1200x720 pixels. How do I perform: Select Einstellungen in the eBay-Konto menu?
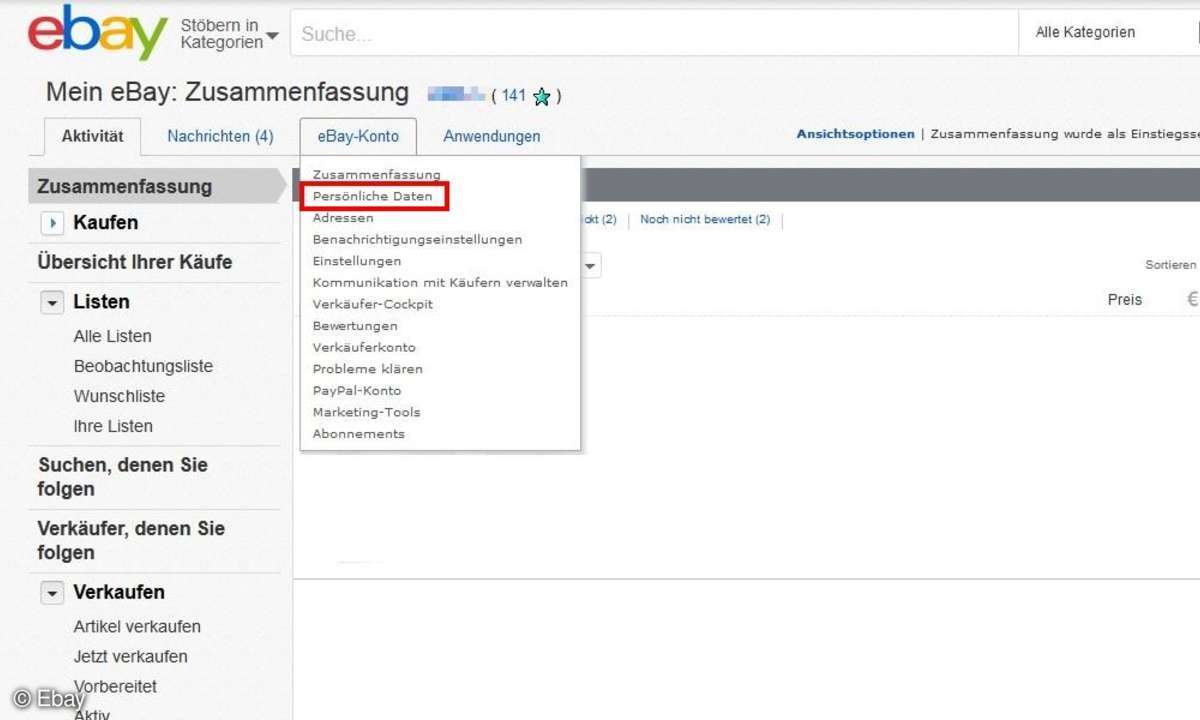tap(357, 261)
